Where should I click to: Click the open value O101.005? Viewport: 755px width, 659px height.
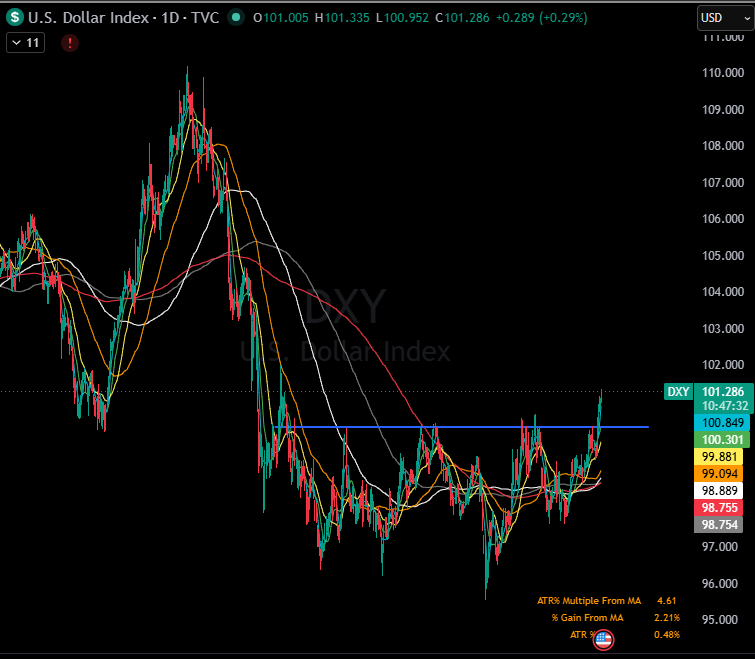tap(281, 18)
